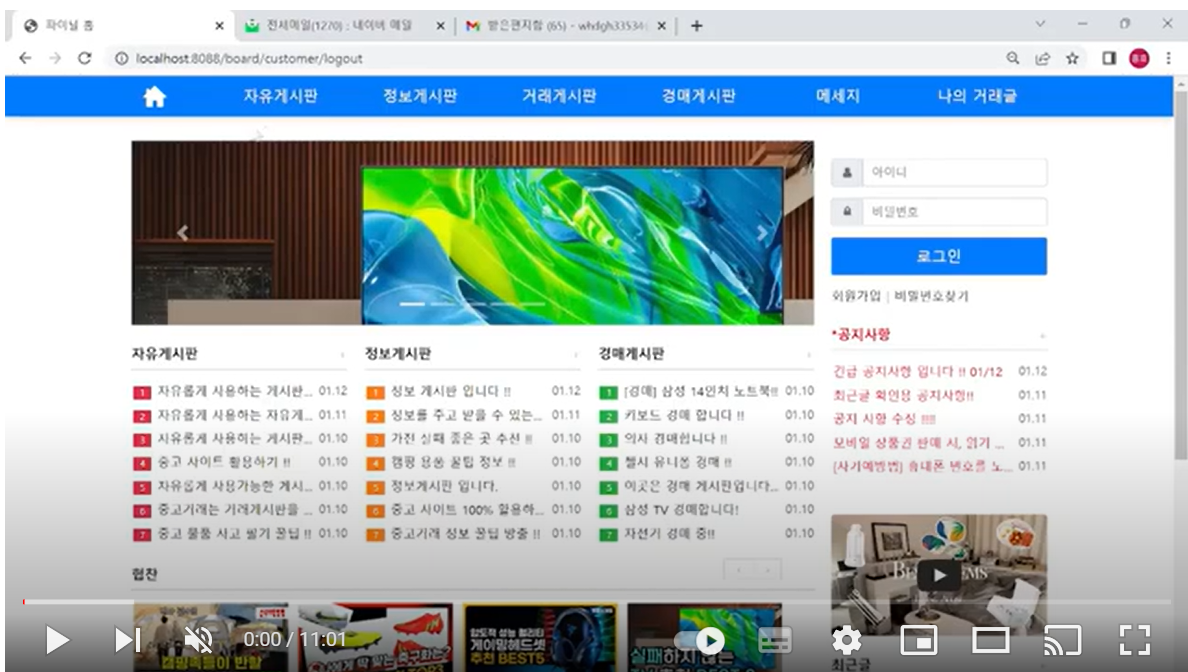This screenshot has height=672, width=1188.
Task: Open more of 자유게시판 section arrow
Action: coord(342,355)
